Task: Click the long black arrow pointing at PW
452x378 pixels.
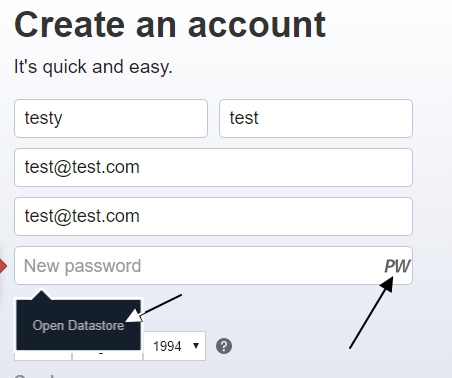Action: pos(370,313)
